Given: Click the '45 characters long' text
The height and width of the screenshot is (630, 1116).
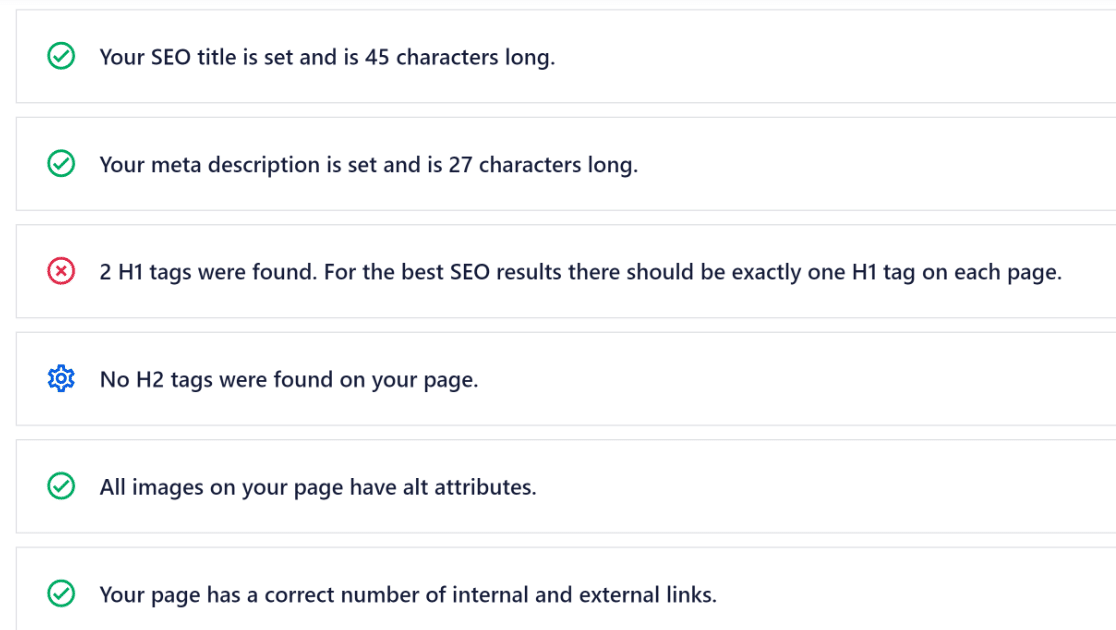Looking at the screenshot, I should tap(460, 57).
